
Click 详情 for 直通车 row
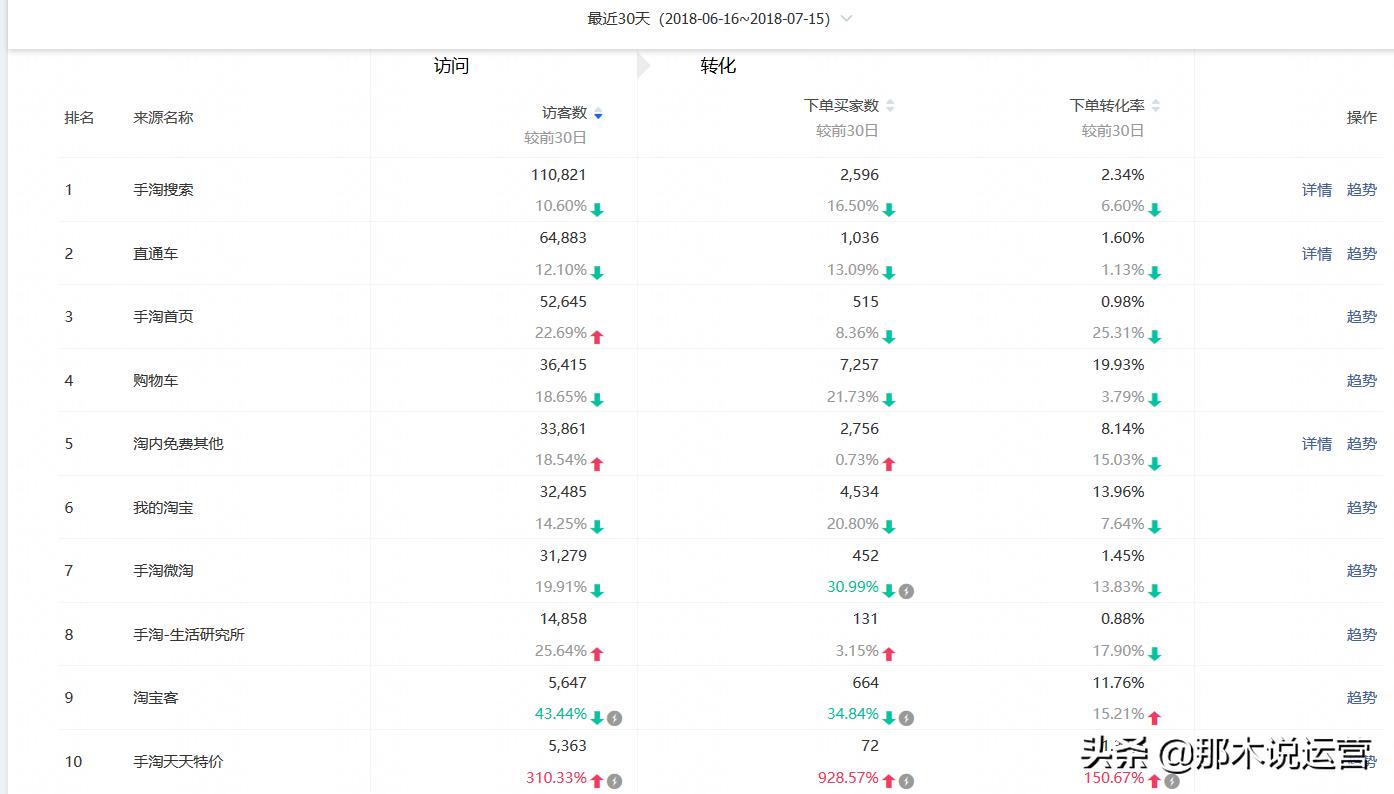[x=1316, y=254]
